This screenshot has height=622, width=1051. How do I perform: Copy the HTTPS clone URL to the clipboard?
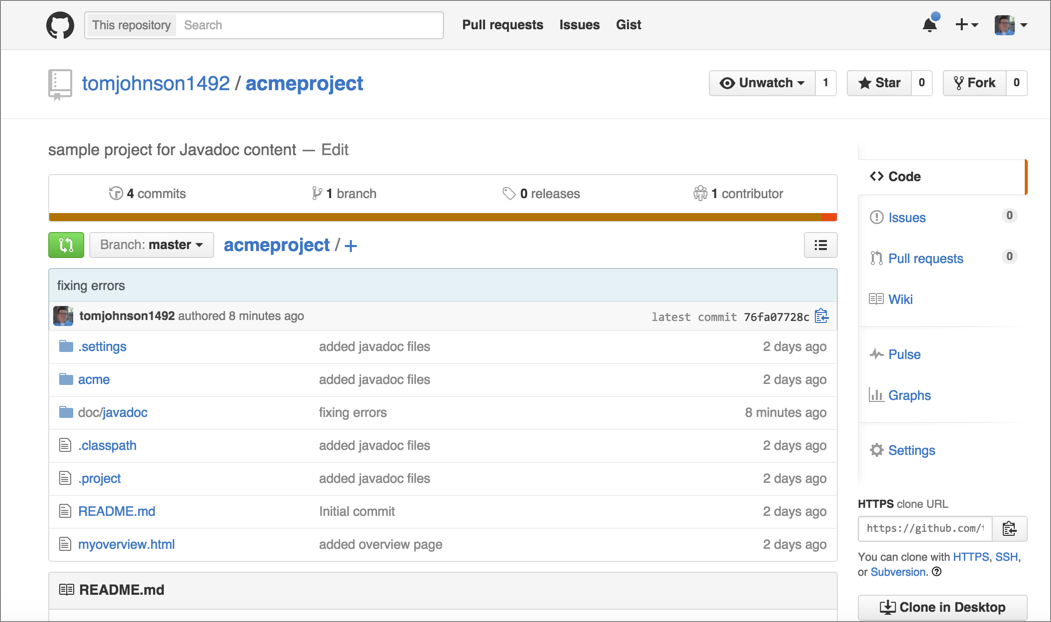click(1009, 529)
